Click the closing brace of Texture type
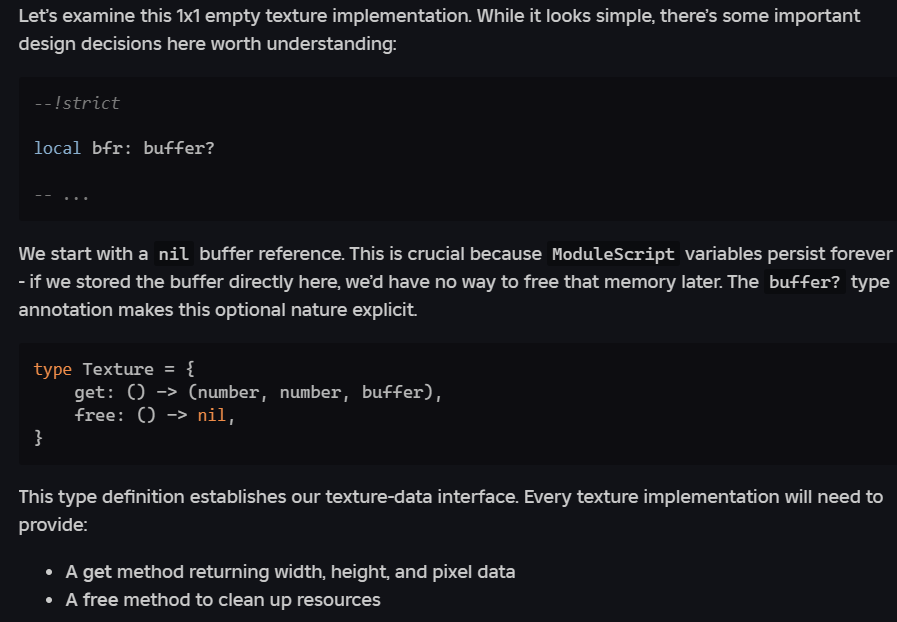This screenshot has height=622, width=897. (x=39, y=438)
